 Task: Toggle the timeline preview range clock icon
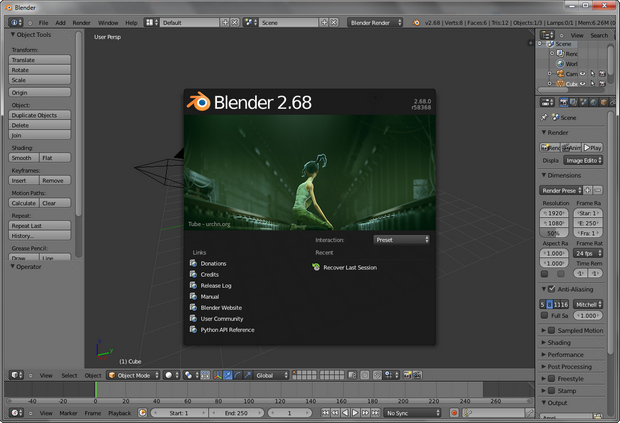pos(142,413)
